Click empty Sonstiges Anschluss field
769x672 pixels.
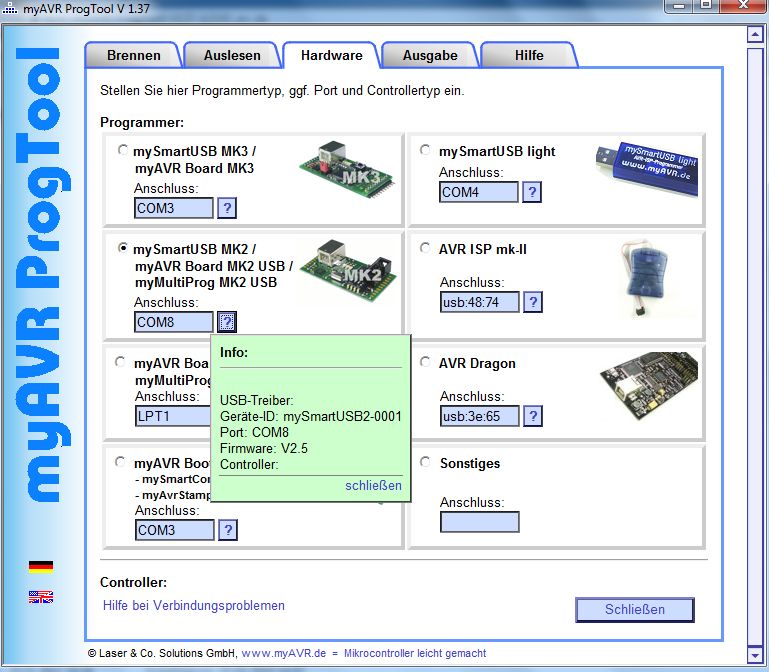[x=480, y=522]
